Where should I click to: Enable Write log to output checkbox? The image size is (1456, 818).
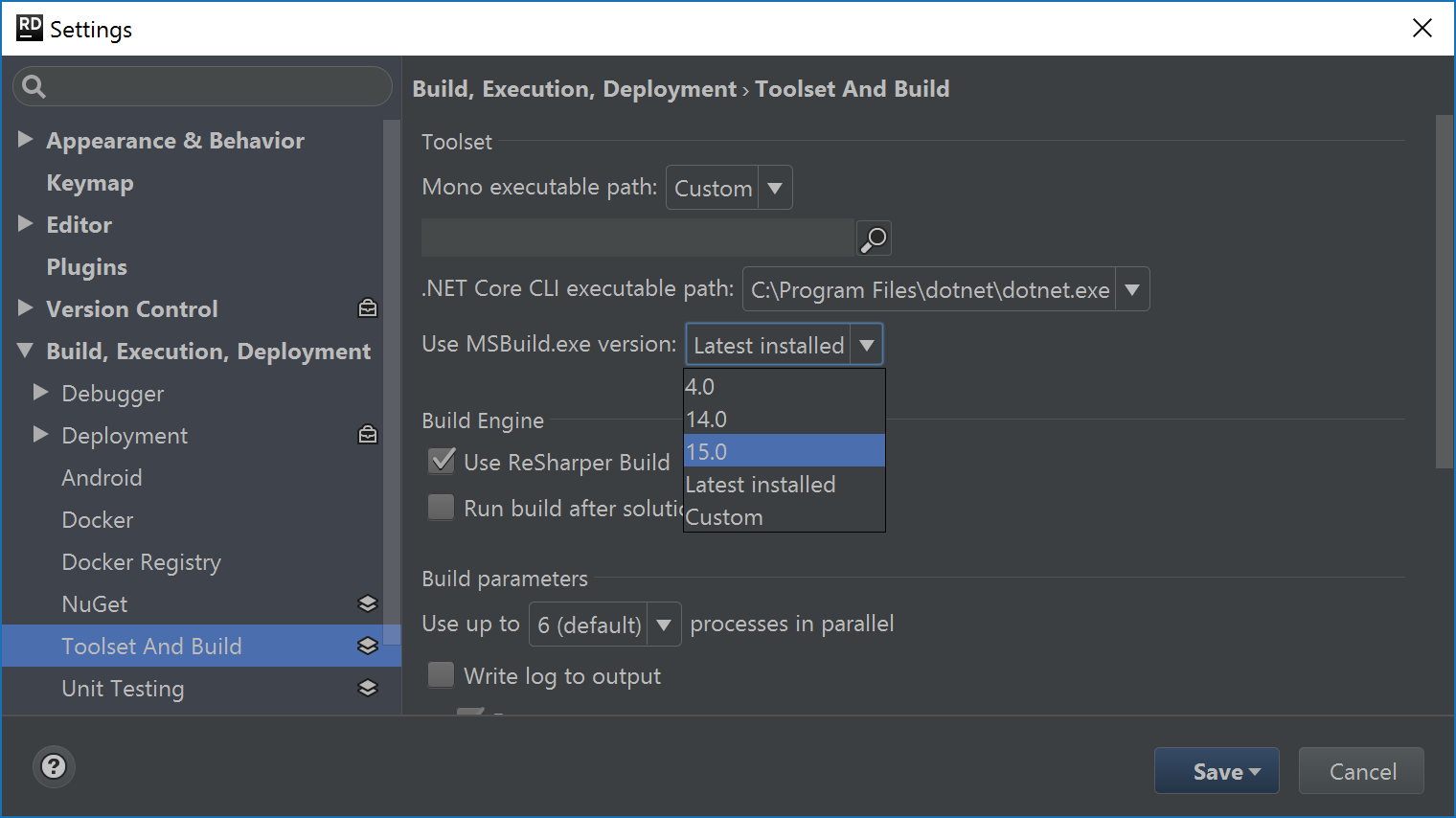coord(442,675)
